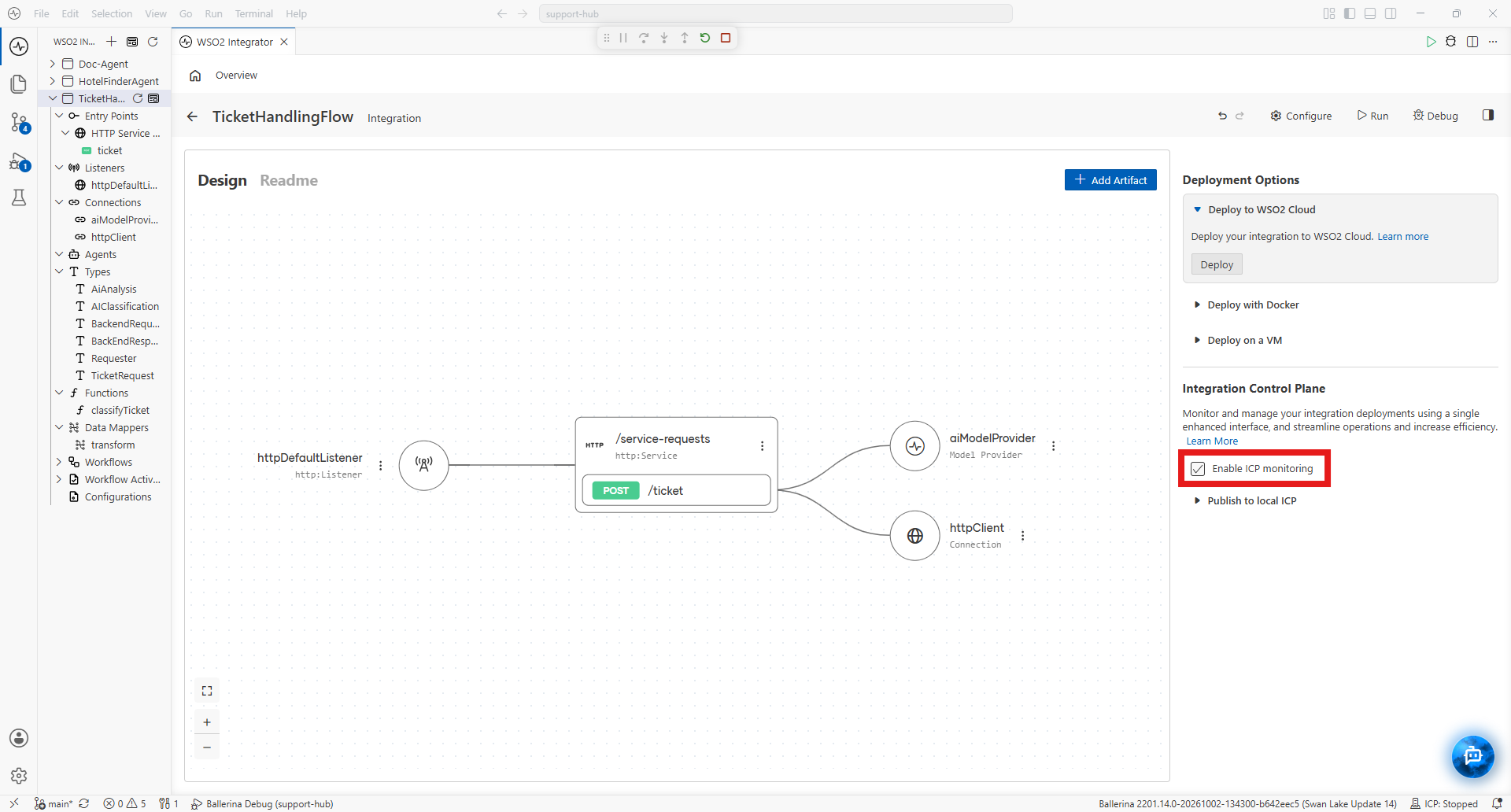
Task: Click the home icon beside Overview
Action: pos(195,76)
